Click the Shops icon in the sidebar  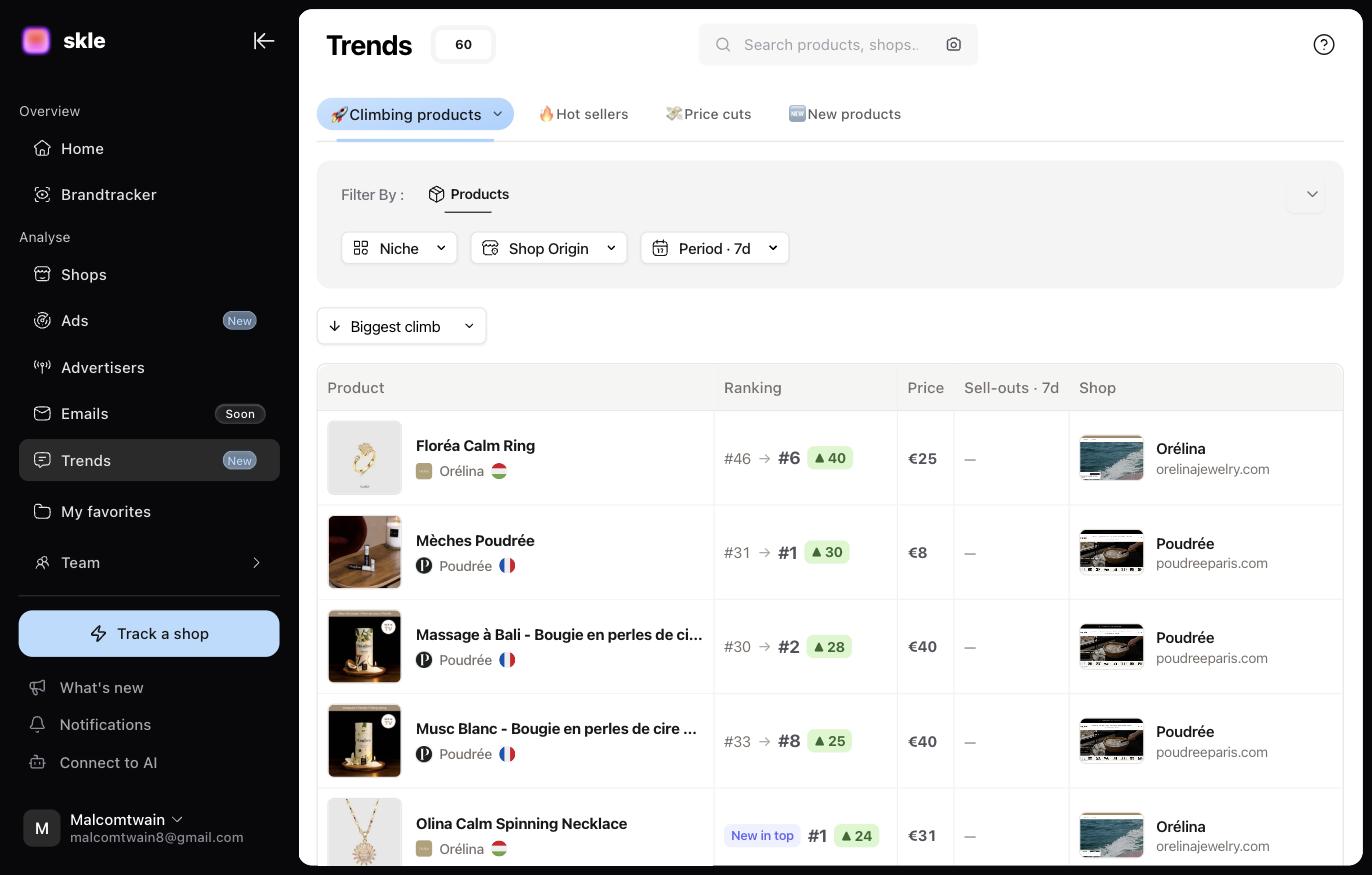coord(42,274)
